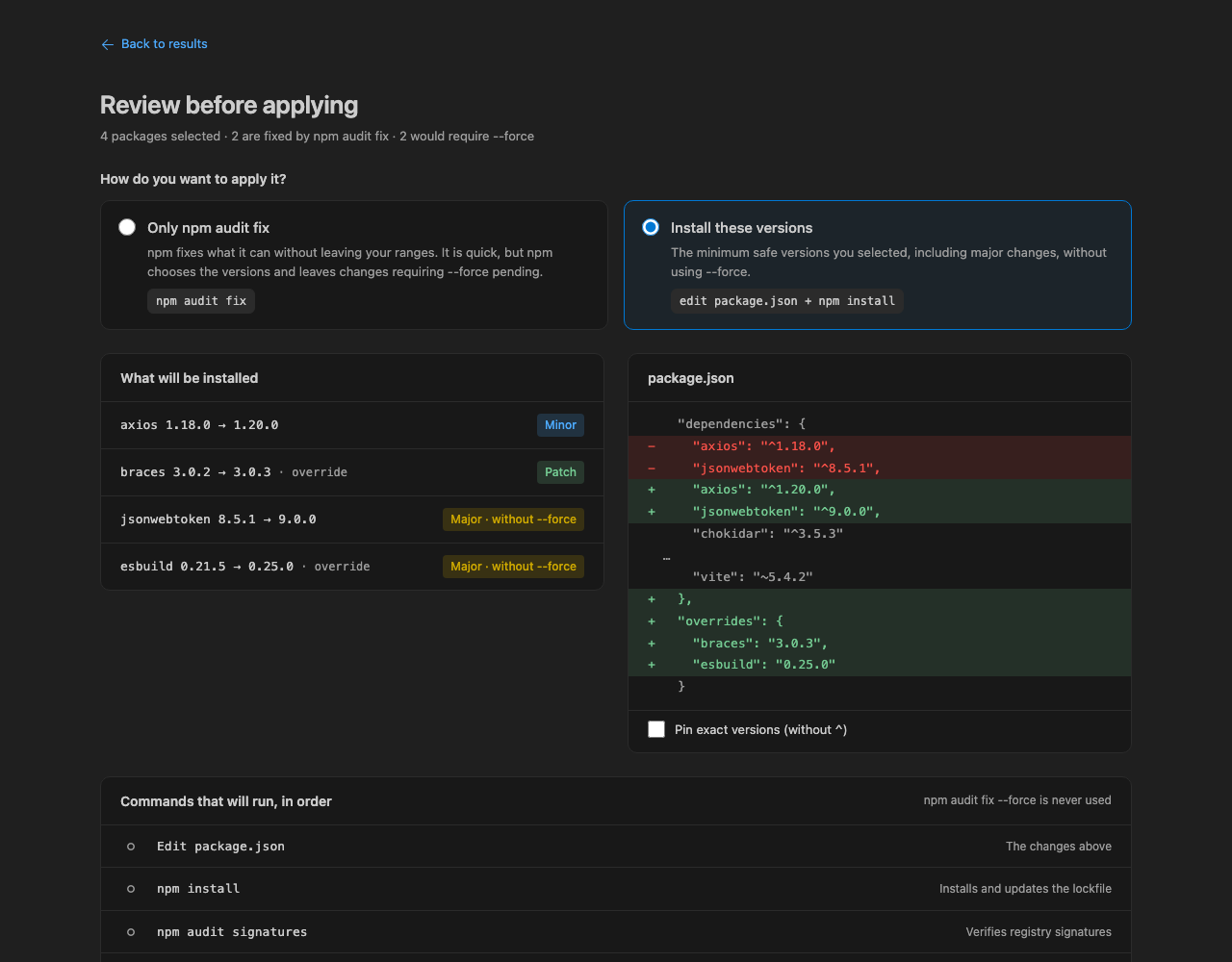Click the package.json panel header

pos(880,378)
